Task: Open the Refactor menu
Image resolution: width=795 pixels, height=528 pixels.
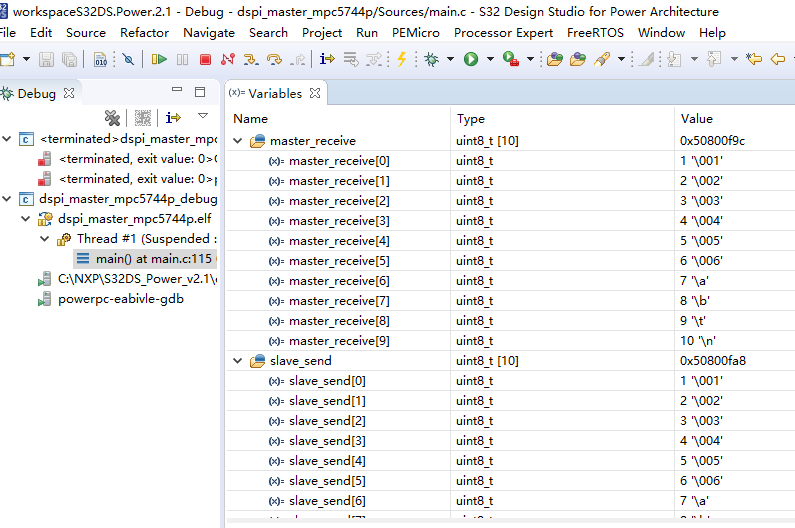Action: coord(144,32)
